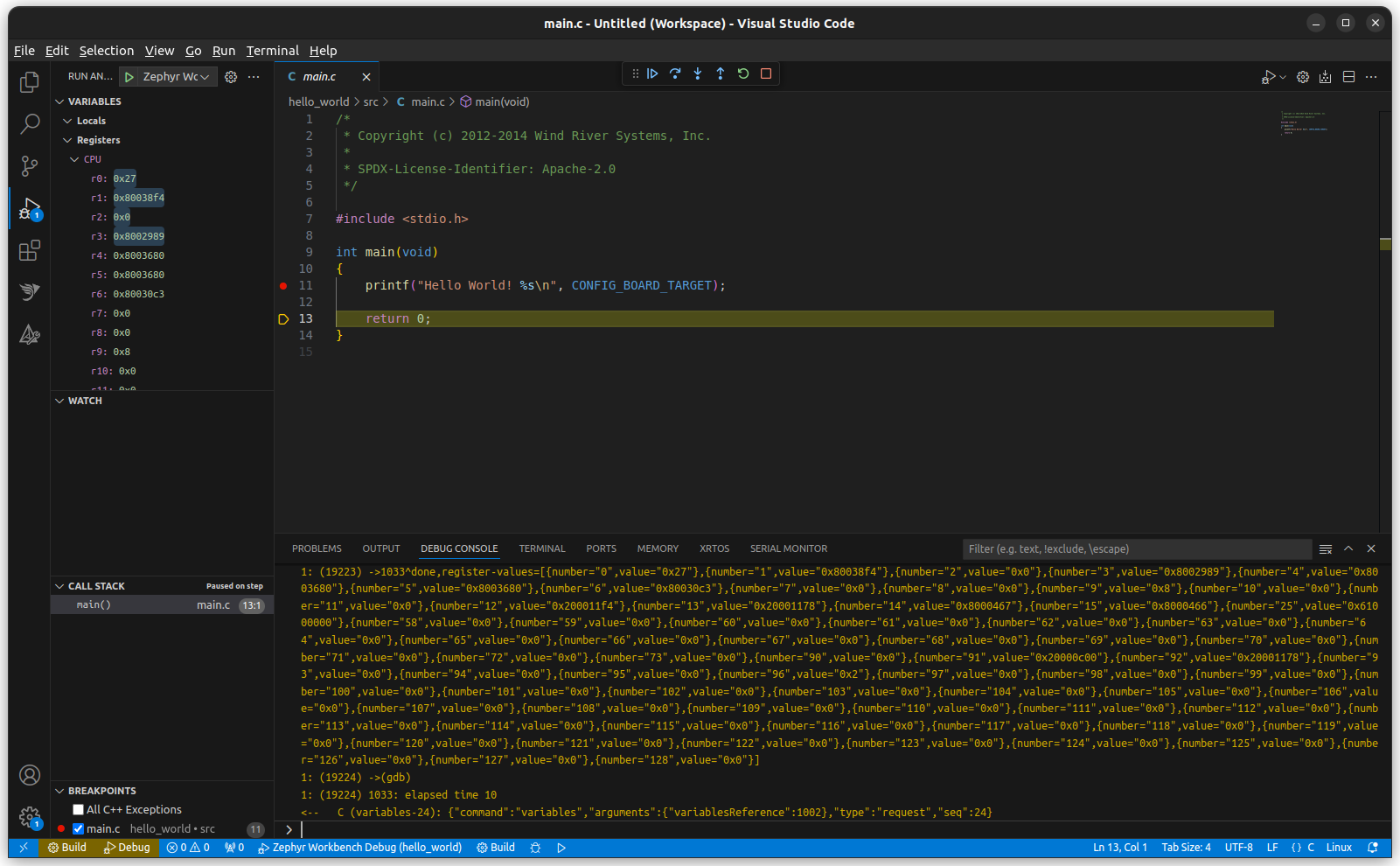Switch to the Serial Monitor panel tab
This screenshot has width=1400, height=866.
pos(788,548)
